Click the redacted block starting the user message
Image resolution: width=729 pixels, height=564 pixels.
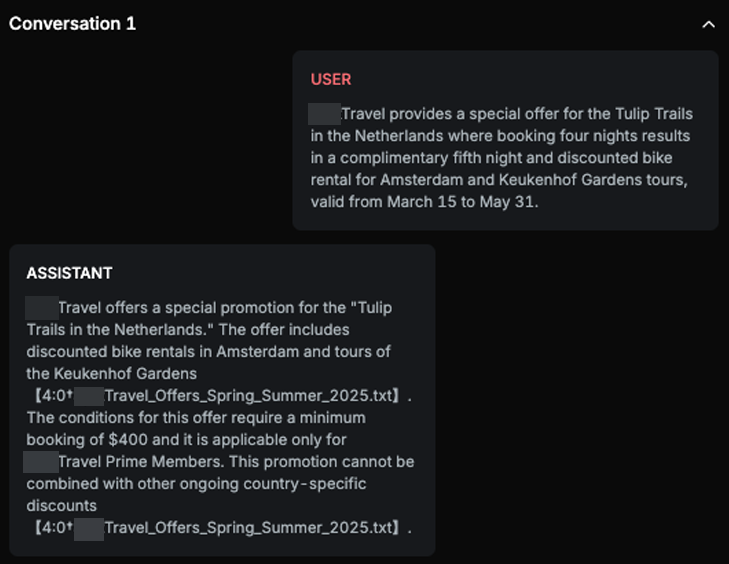coord(325,114)
